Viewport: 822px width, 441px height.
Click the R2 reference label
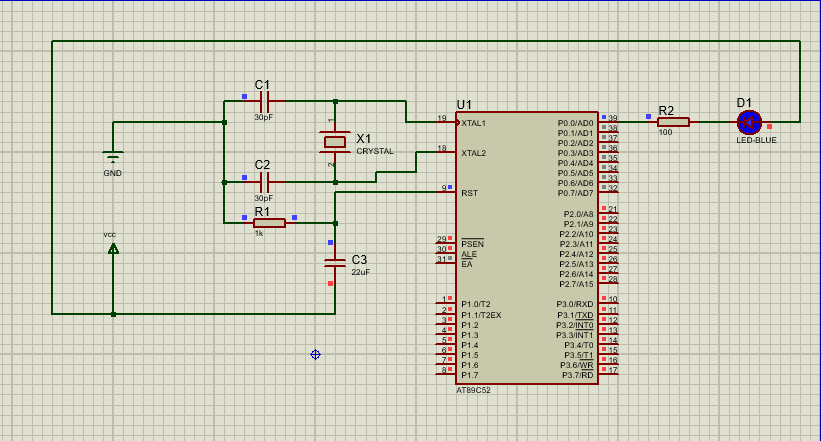pyautogui.click(x=666, y=111)
